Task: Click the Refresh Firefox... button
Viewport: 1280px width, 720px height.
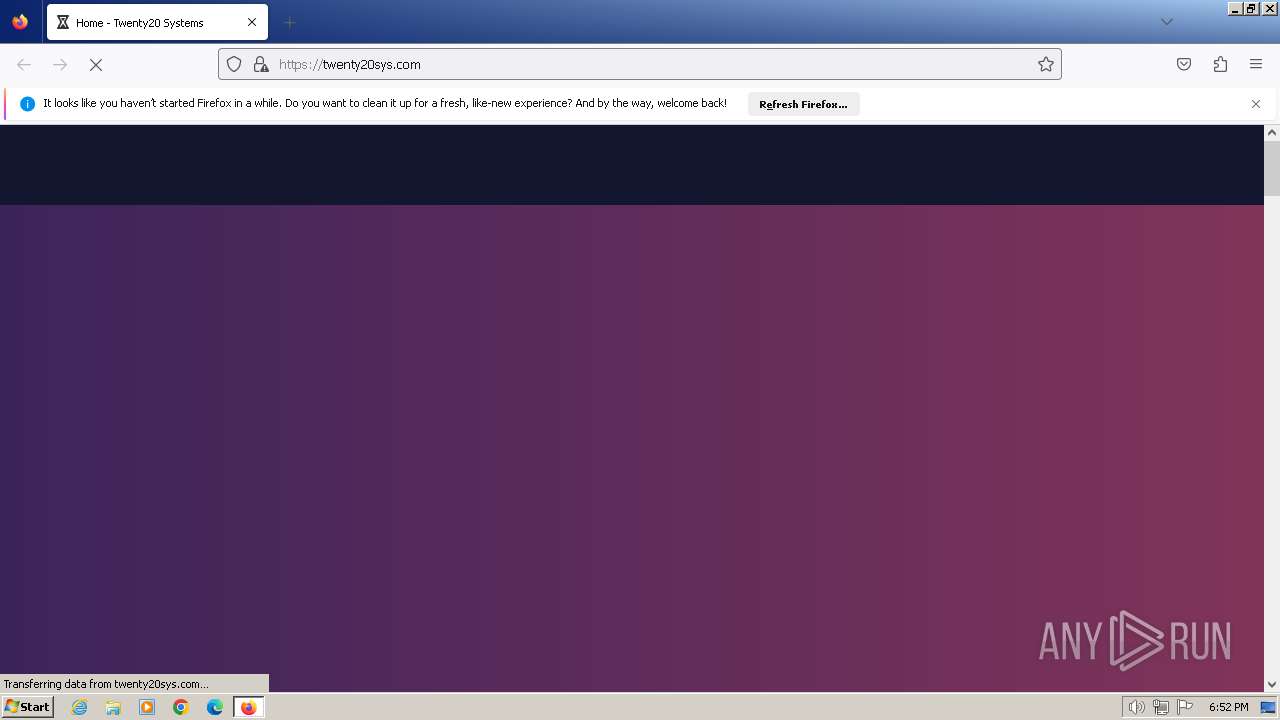Action: pyautogui.click(x=803, y=104)
